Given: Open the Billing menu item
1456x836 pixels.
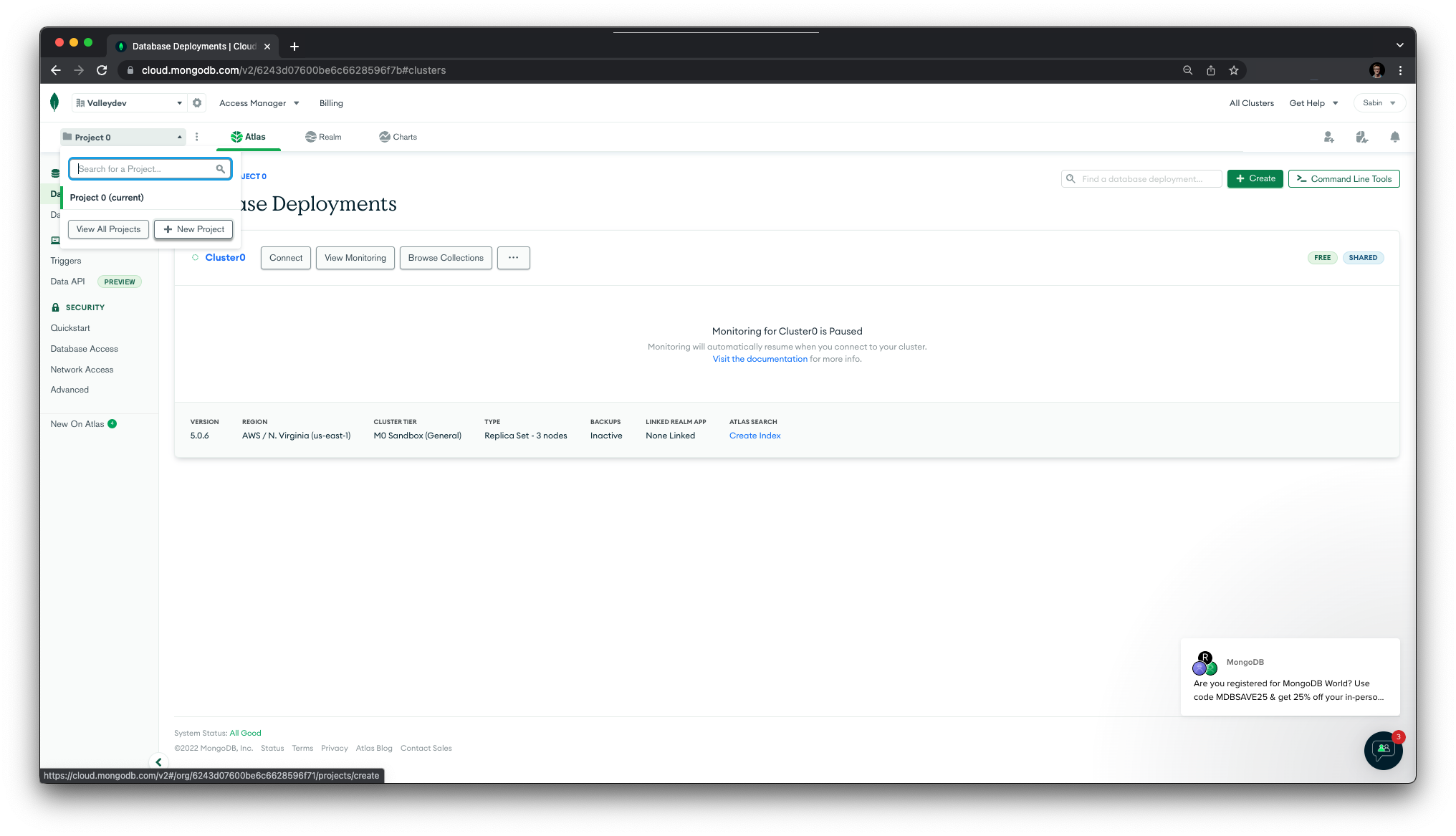Looking at the screenshot, I should pos(331,103).
